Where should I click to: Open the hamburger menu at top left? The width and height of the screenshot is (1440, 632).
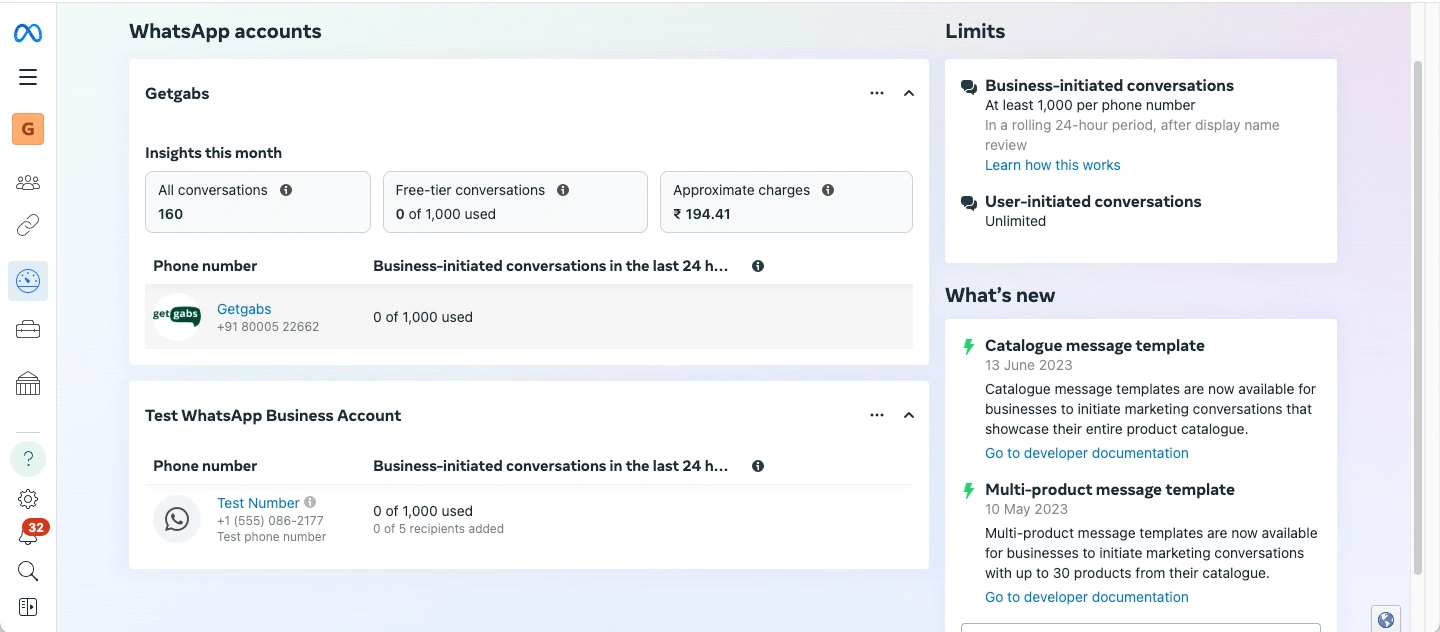click(28, 76)
